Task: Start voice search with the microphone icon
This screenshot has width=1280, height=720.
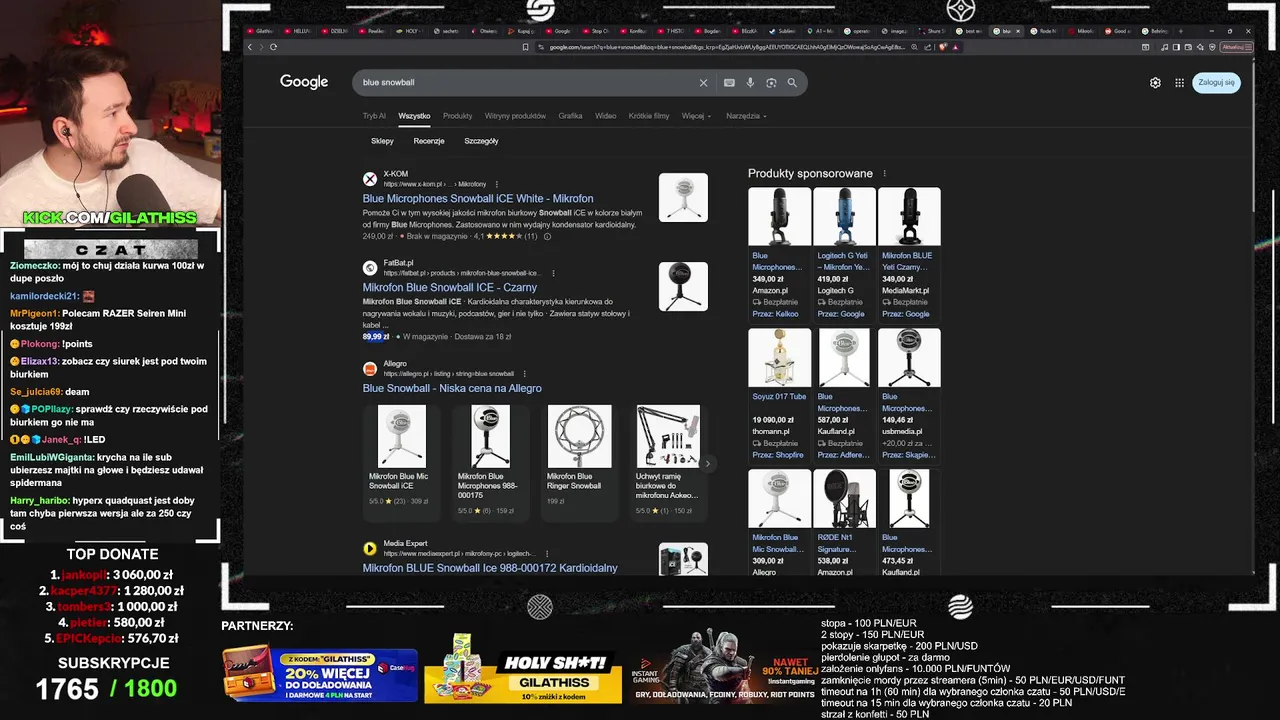Action: pos(750,83)
